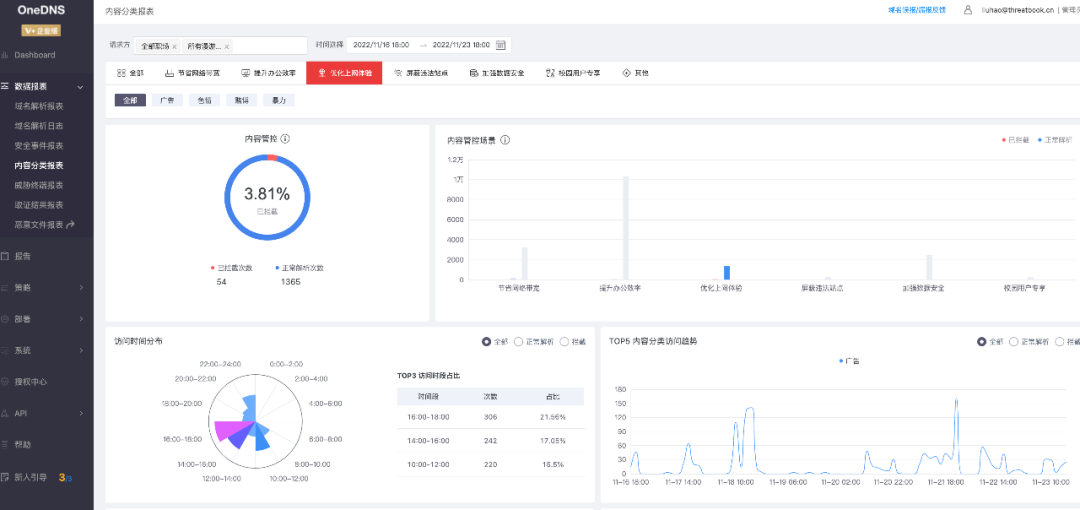Viewport: 1080px width, 510px height.
Task: Collapse the 数据报表 sidebar section
Action: pyautogui.click(x=80, y=87)
